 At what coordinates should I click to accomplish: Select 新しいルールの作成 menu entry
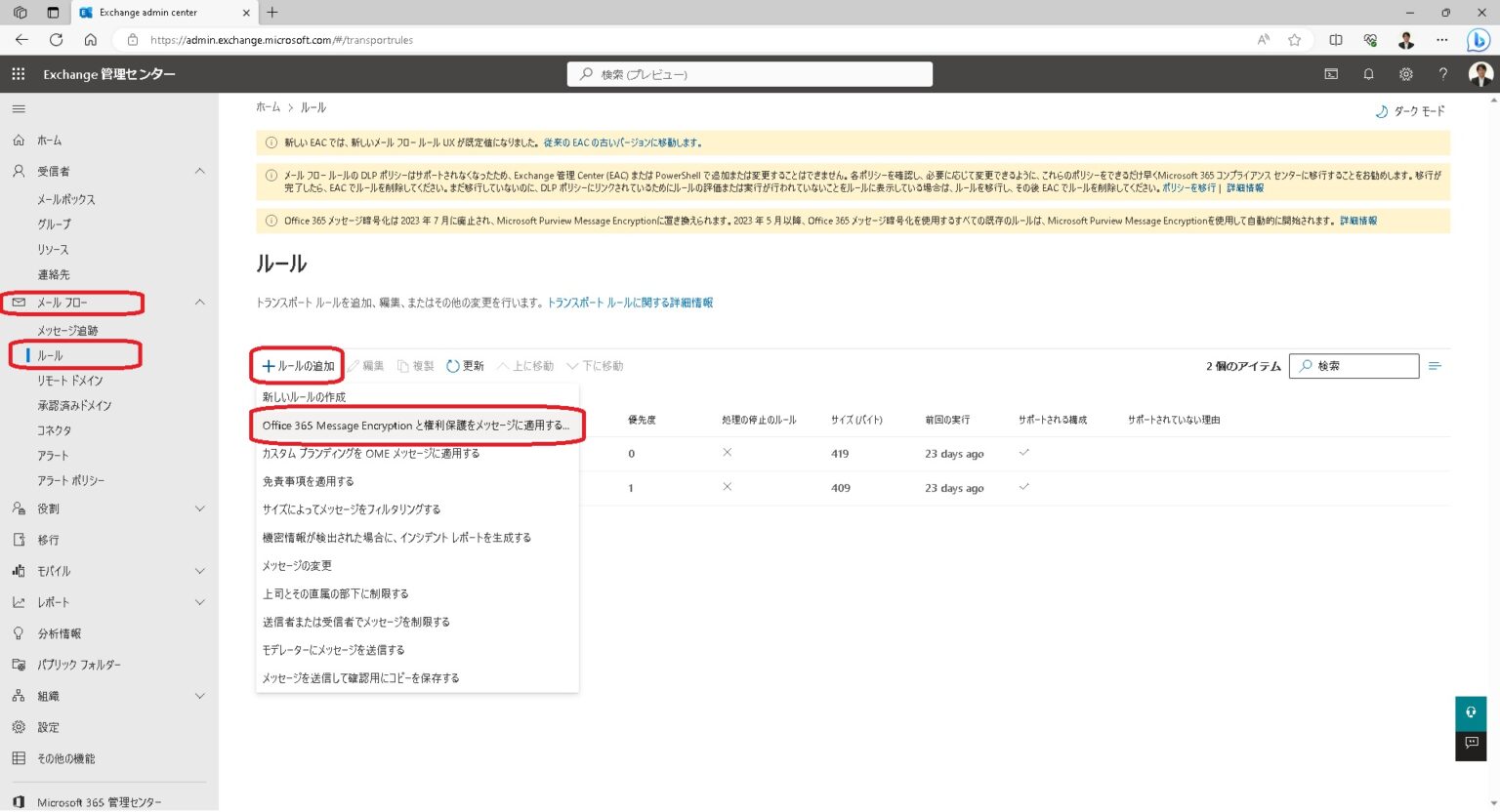(304, 397)
